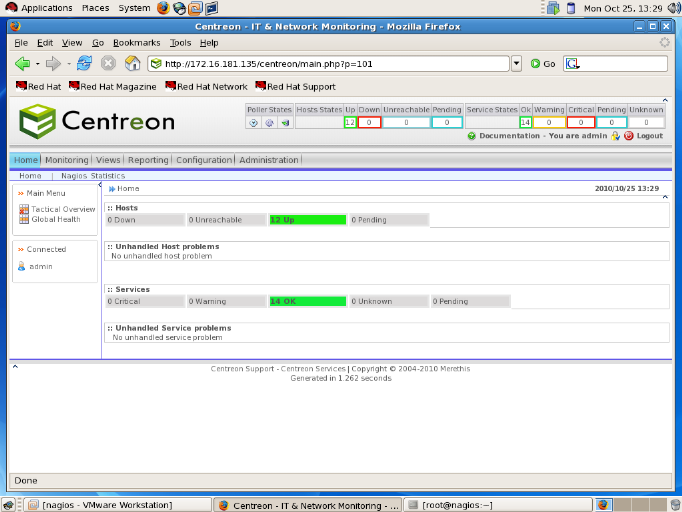
Task: Click the volume speaker icon in the top panel
Action: (674, 8)
